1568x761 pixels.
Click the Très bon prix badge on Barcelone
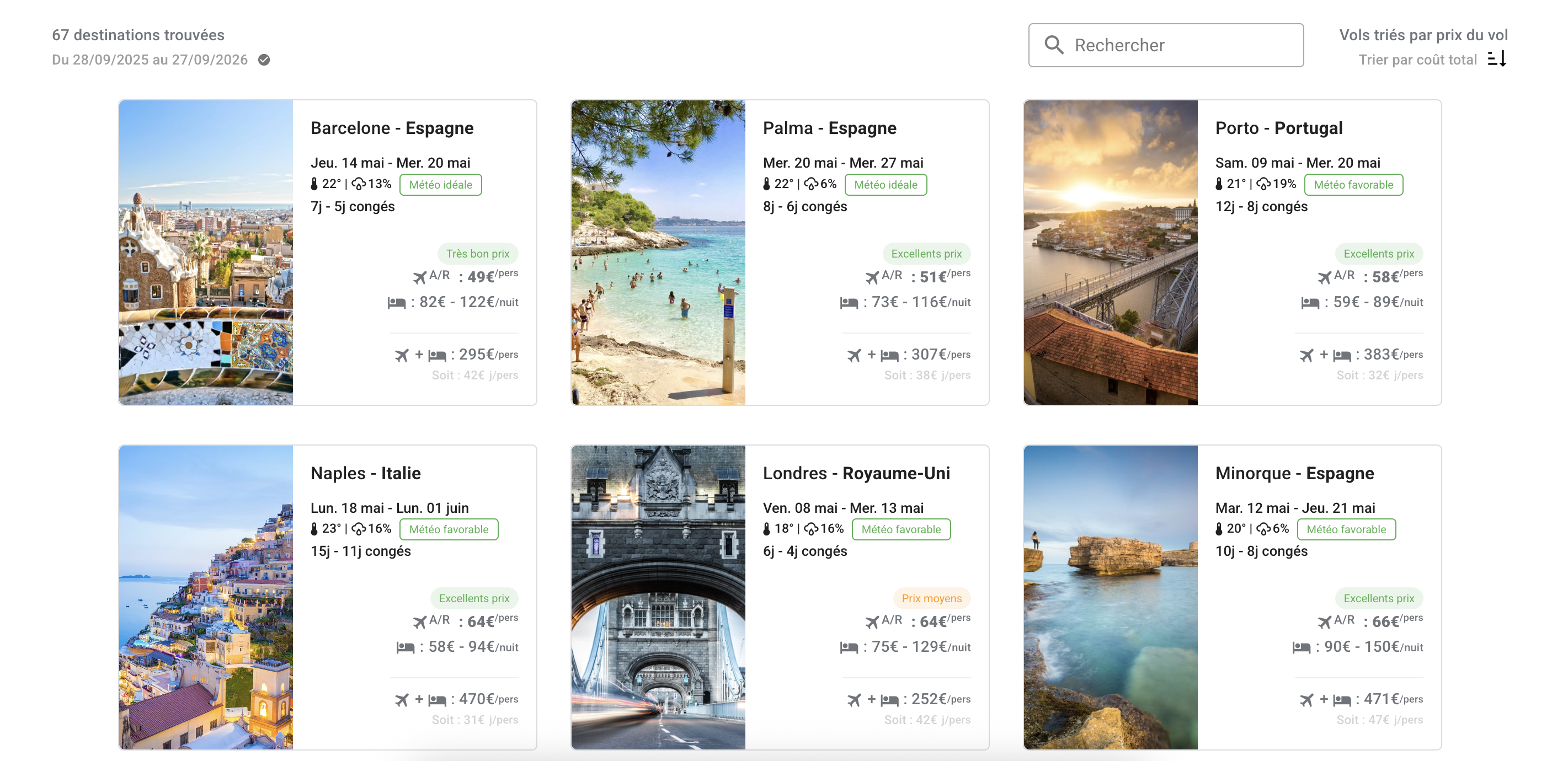click(477, 254)
